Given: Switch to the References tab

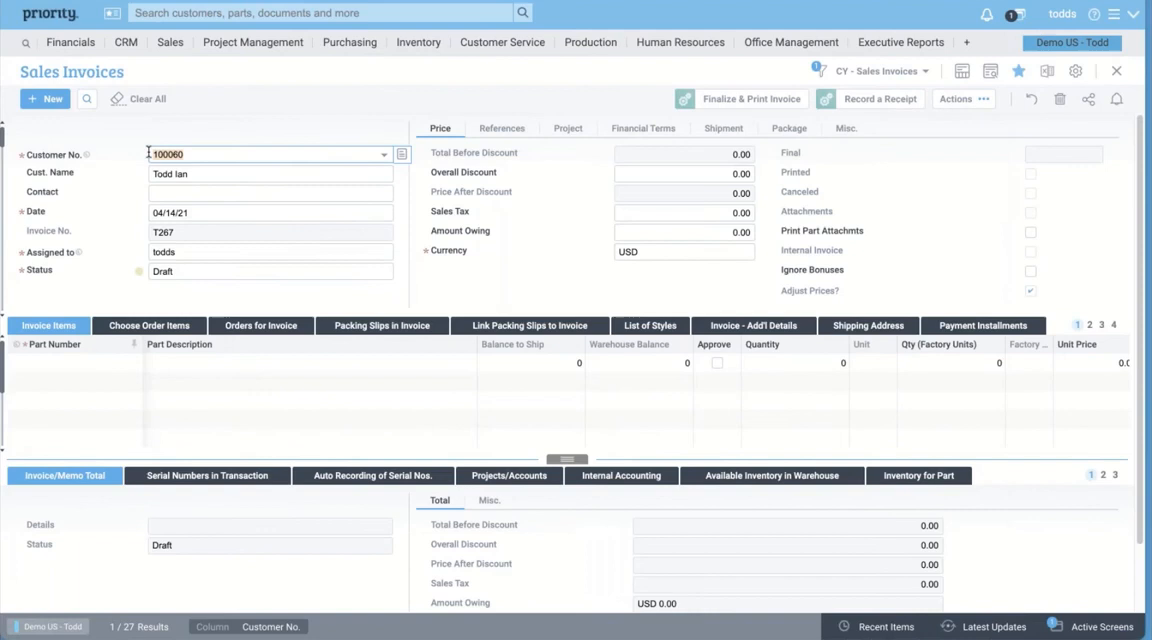Looking at the screenshot, I should tap(502, 129).
